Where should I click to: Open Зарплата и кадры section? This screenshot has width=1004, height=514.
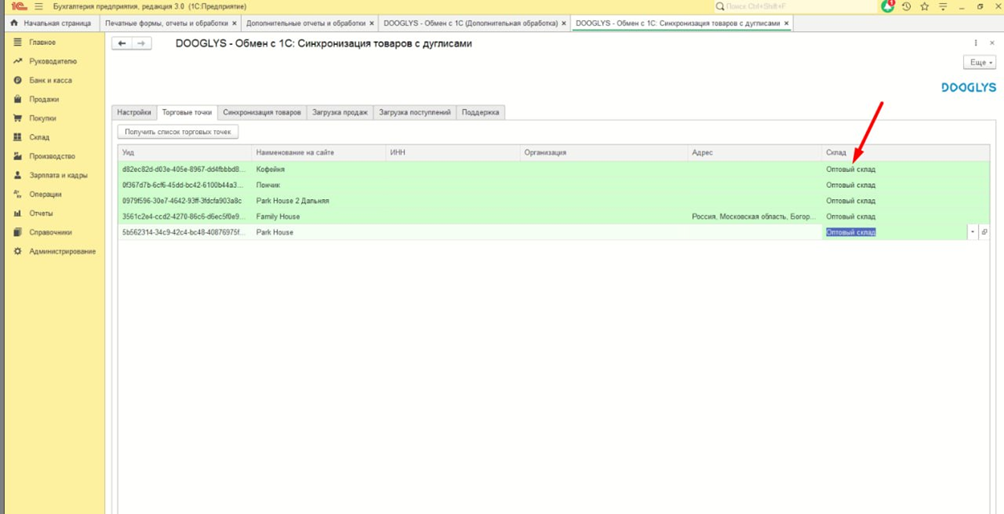click(58, 175)
